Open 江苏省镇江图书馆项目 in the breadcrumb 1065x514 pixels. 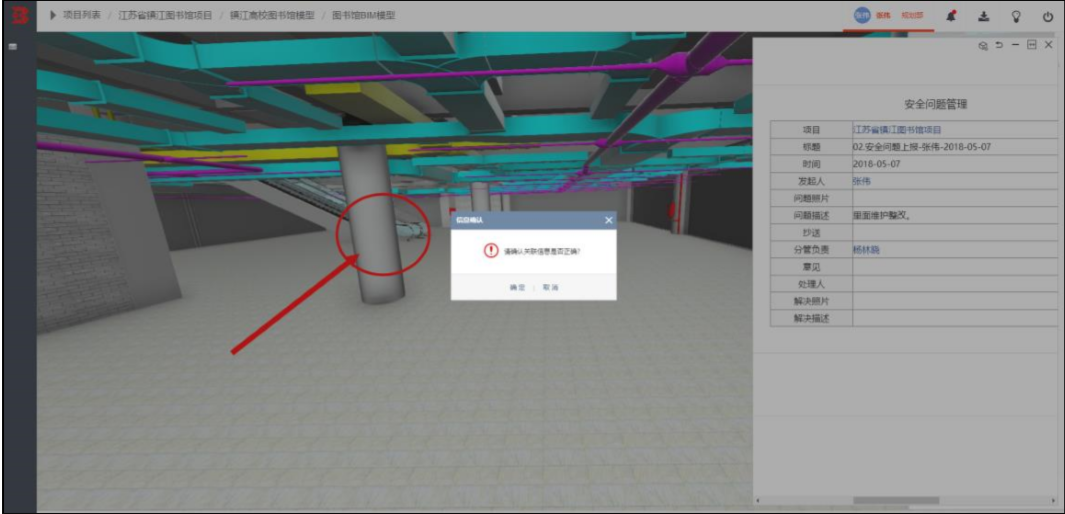165,15
